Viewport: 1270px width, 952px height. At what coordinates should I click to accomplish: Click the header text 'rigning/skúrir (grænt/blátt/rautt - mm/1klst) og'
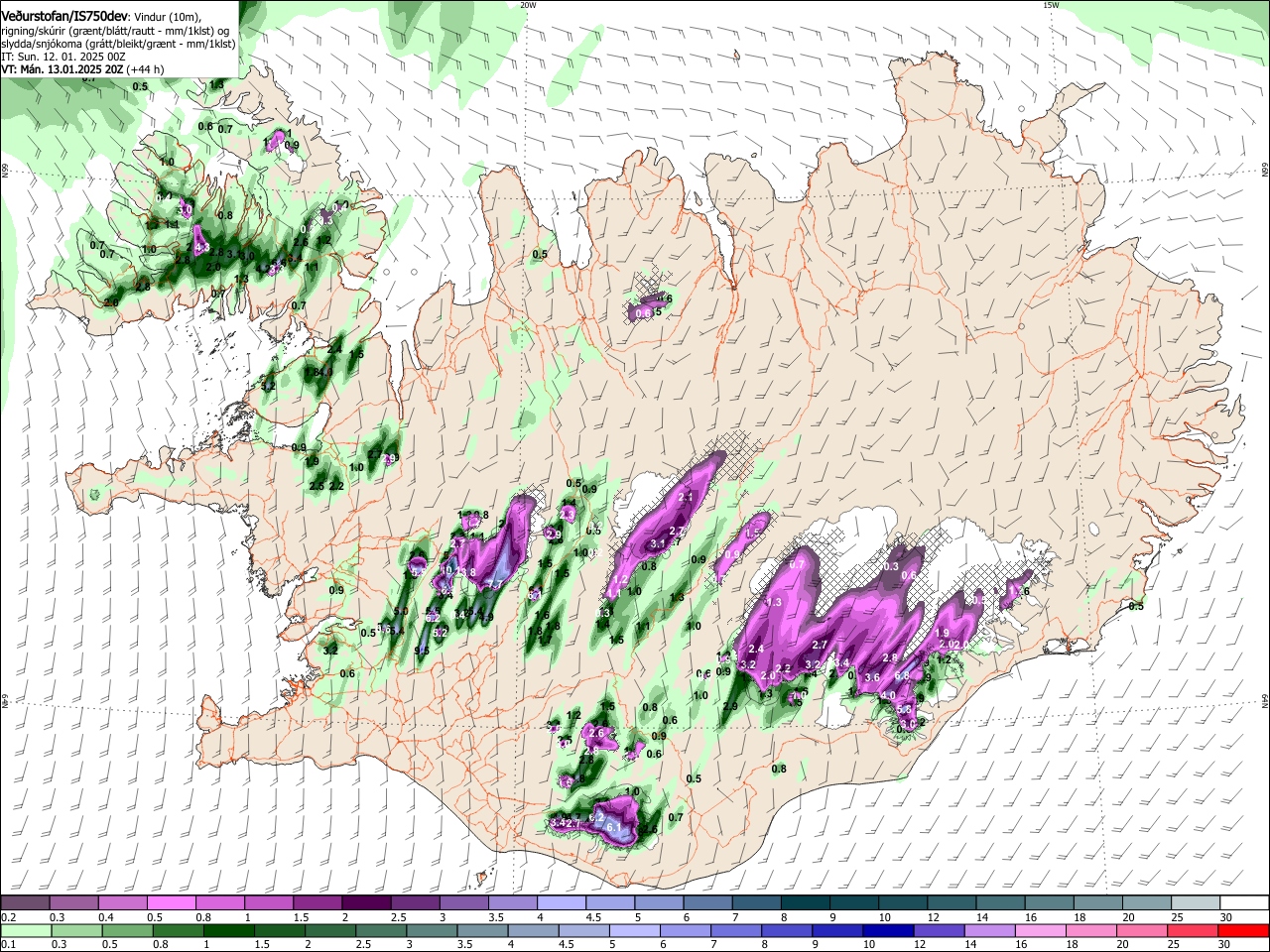(115, 31)
